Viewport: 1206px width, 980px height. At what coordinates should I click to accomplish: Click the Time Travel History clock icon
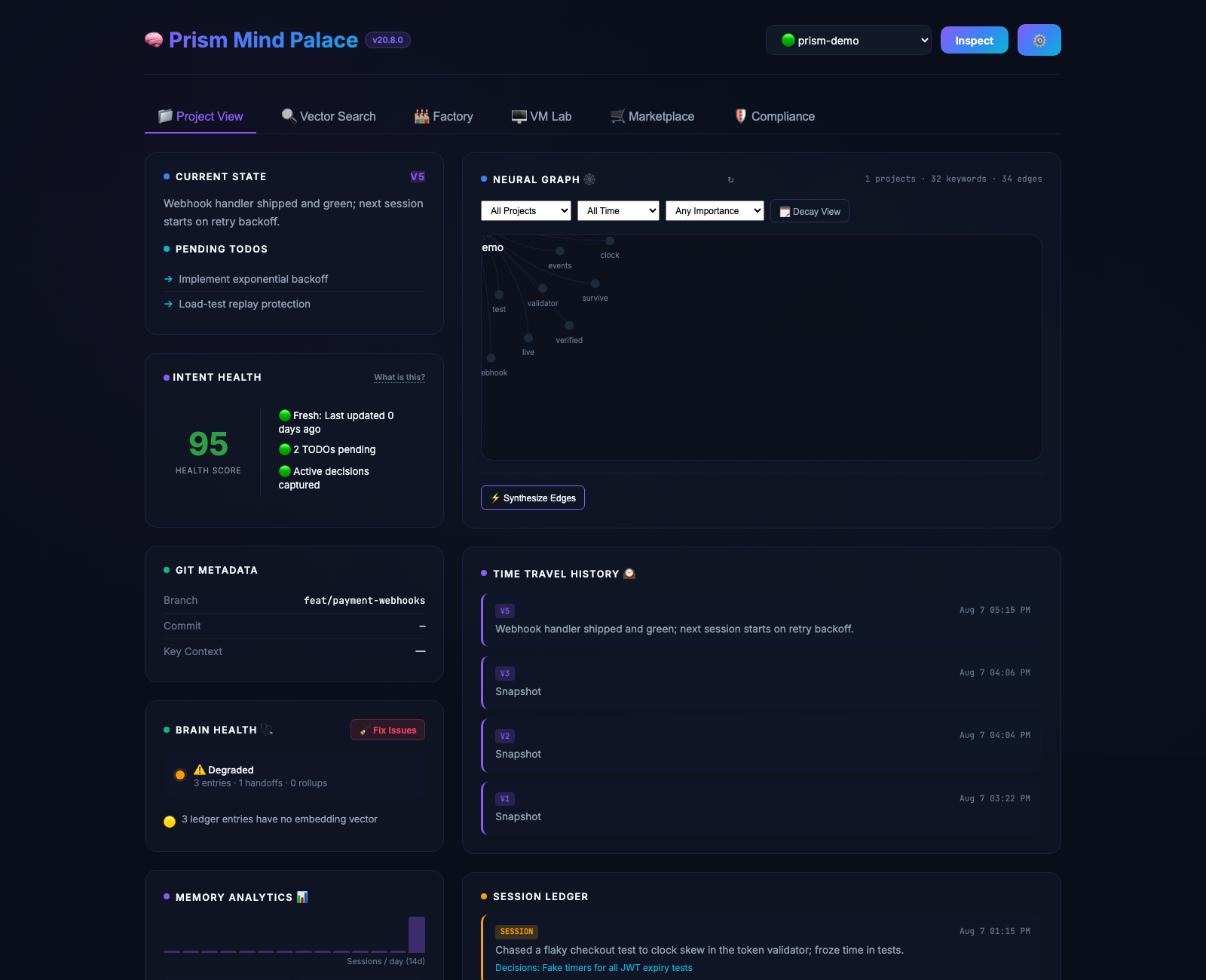coord(629,574)
